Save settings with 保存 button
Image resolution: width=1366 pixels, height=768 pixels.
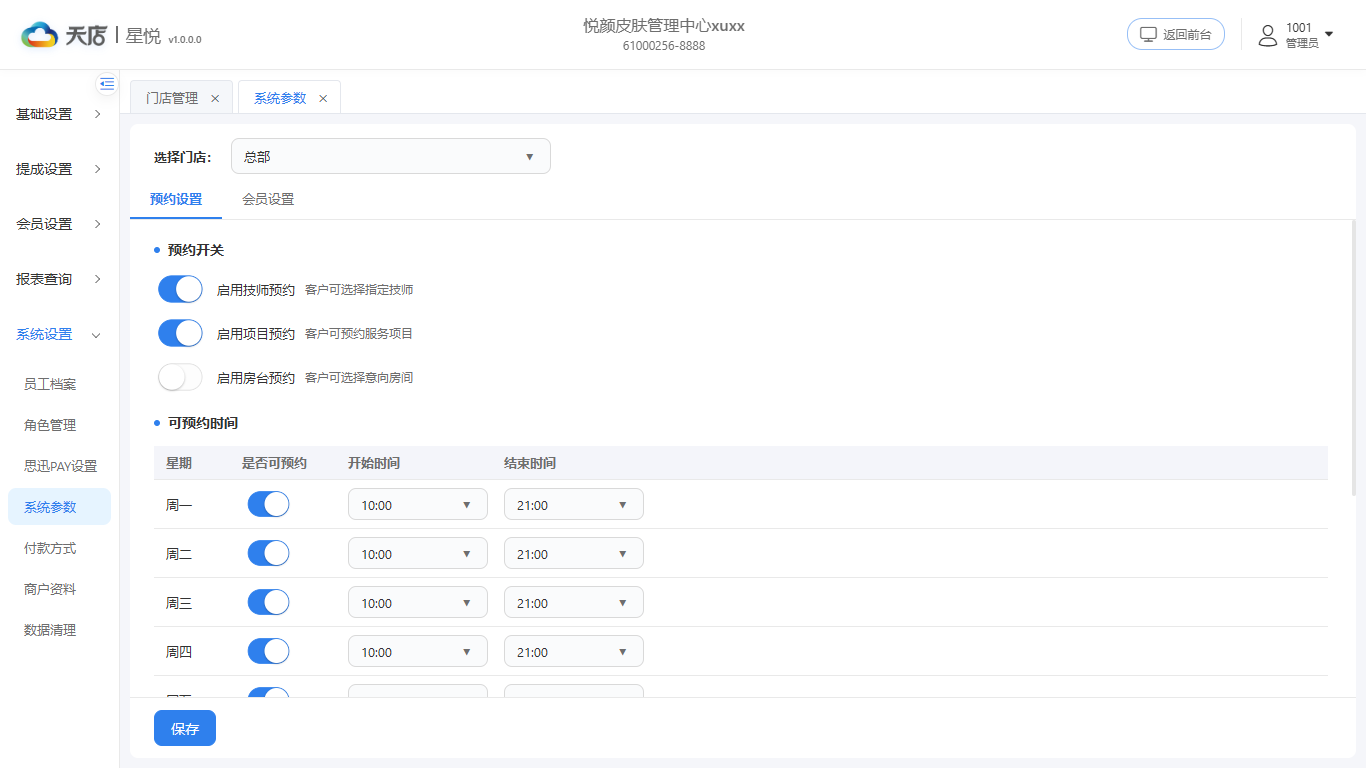185,729
